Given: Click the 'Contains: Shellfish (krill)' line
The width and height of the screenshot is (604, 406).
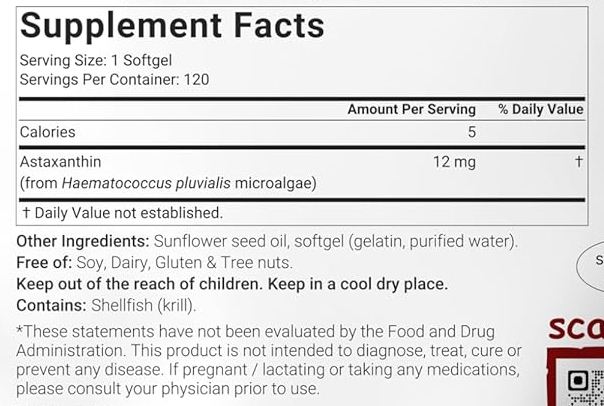Looking at the screenshot, I should (x=106, y=305).
